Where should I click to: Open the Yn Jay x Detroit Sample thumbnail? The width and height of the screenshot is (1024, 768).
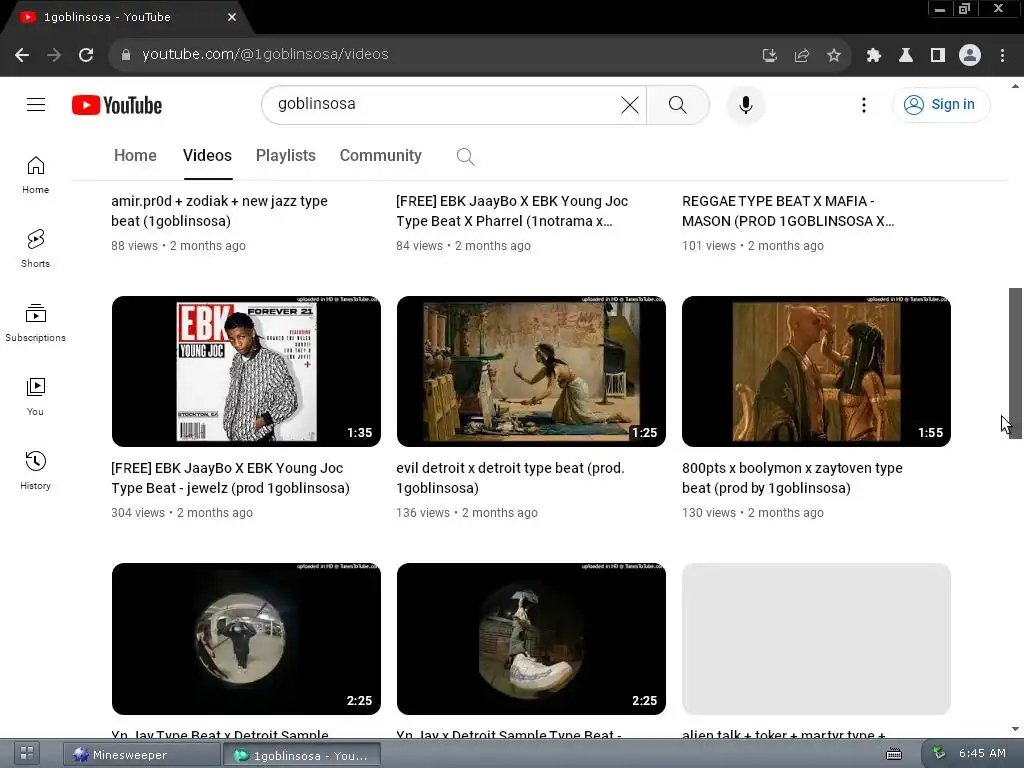(x=531, y=639)
